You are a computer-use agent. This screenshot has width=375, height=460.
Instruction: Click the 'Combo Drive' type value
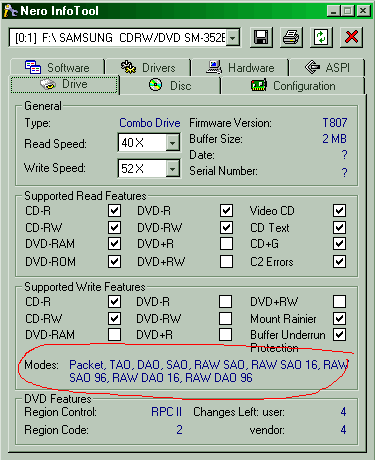[x=150, y=123]
